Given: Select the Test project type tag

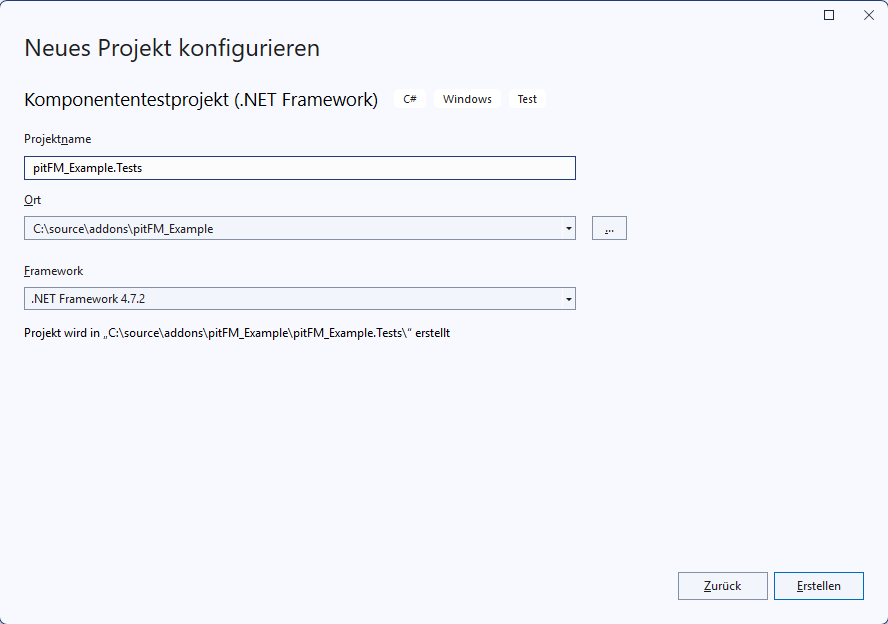Looking at the screenshot, I should coord(526,99).
